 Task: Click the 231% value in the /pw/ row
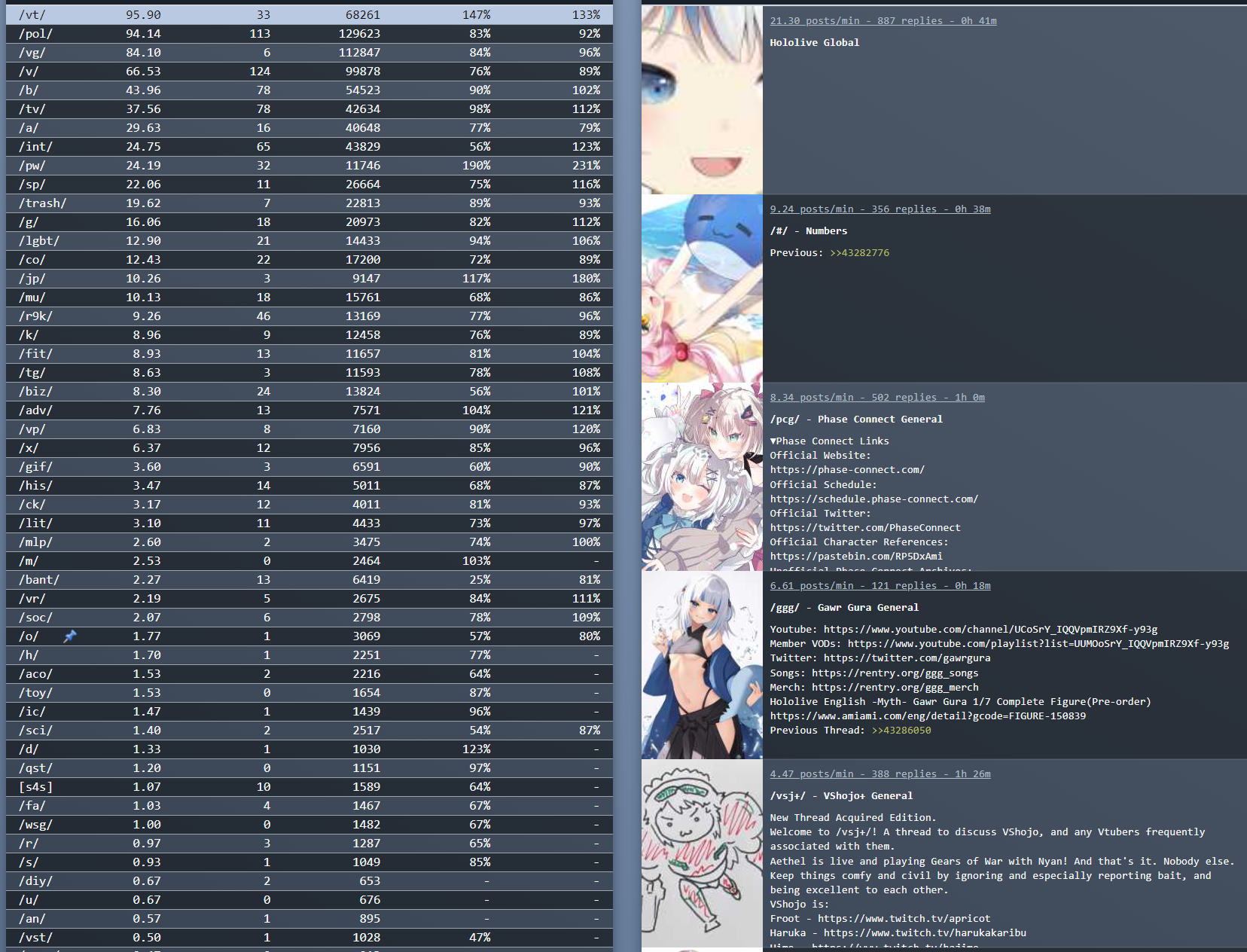pos(586,166)
